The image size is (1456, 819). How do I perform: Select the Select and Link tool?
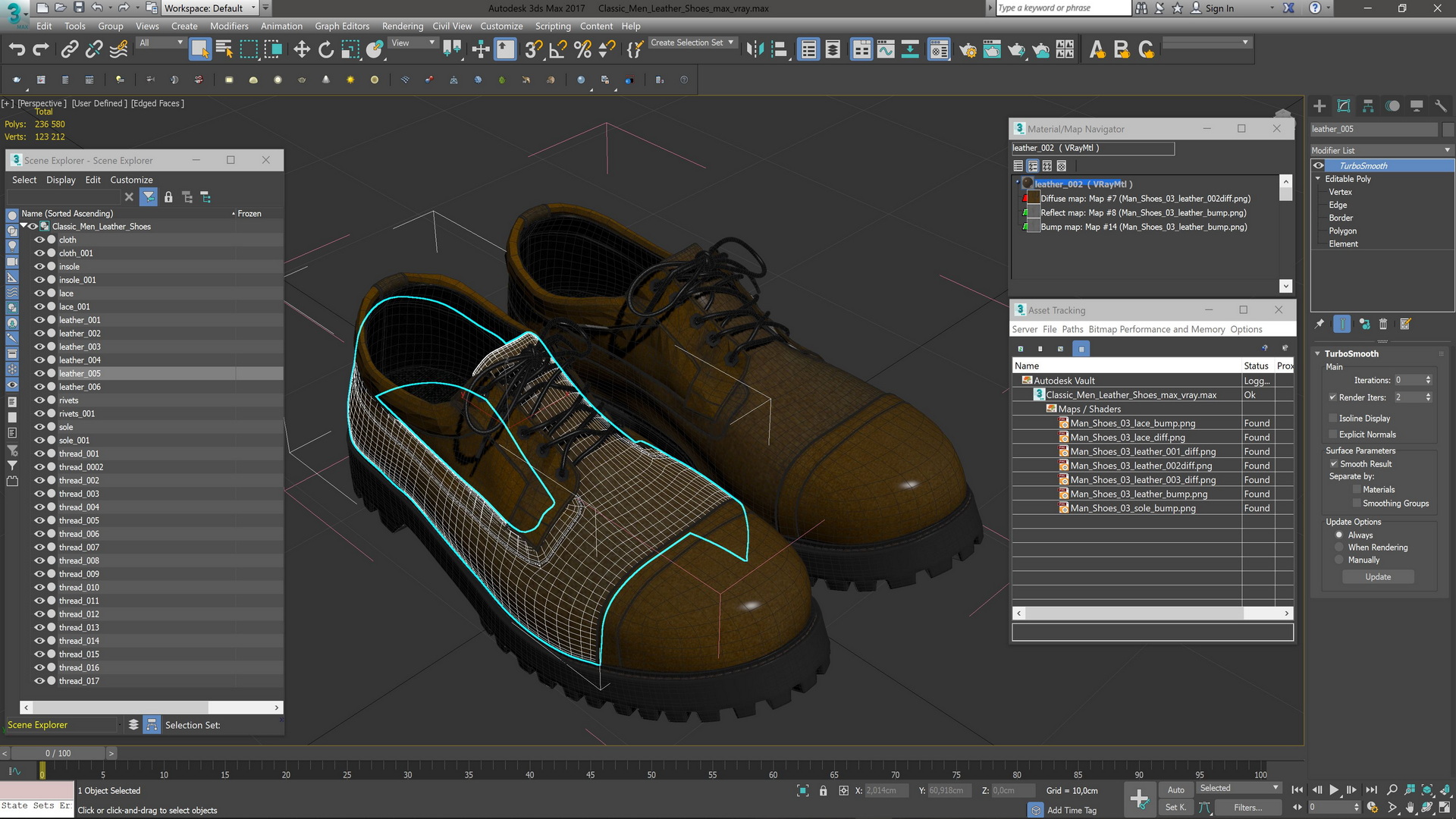pyautogui.click(x=69, y=50)
